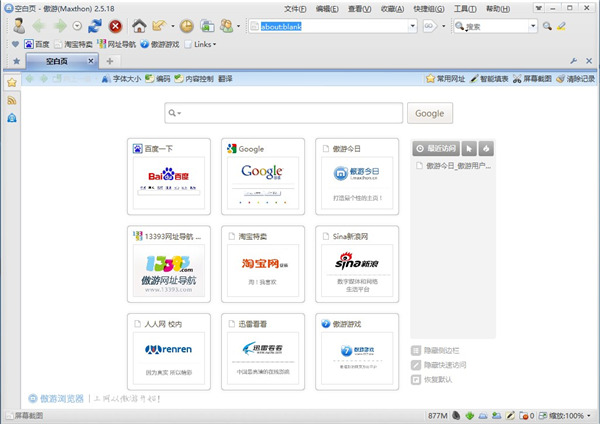The image size is (600, 424).
Task: Open the sidebar RSS feed icon
Action: pos(12,100)
